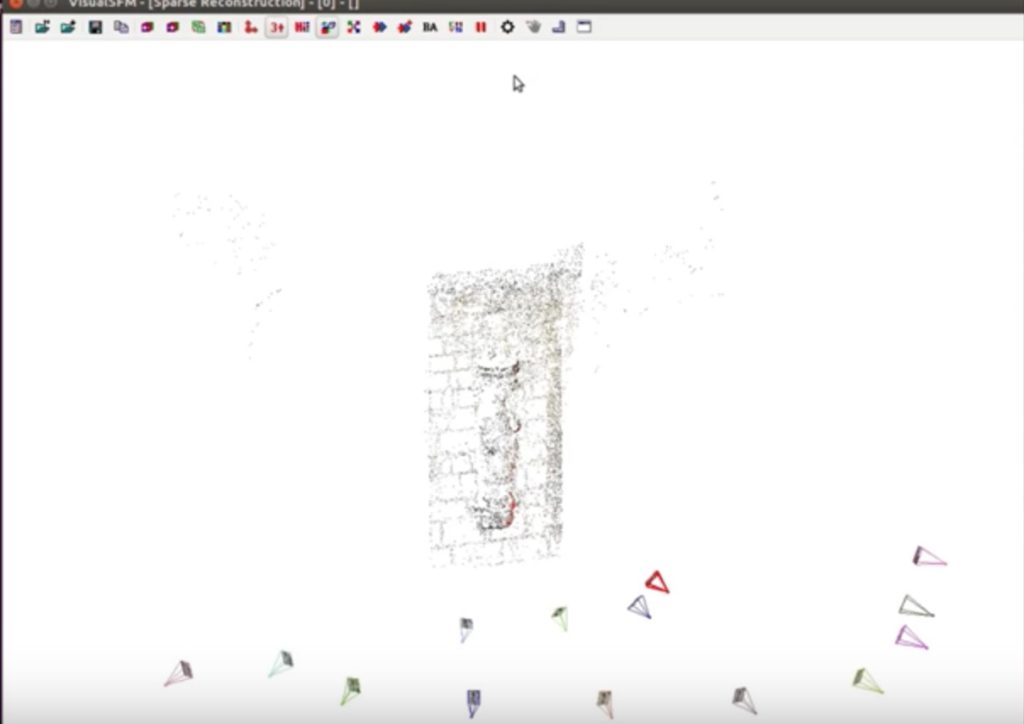Click the brick wall point cloud
This screenshot has width=1024, height=724.
click(493, 410)
